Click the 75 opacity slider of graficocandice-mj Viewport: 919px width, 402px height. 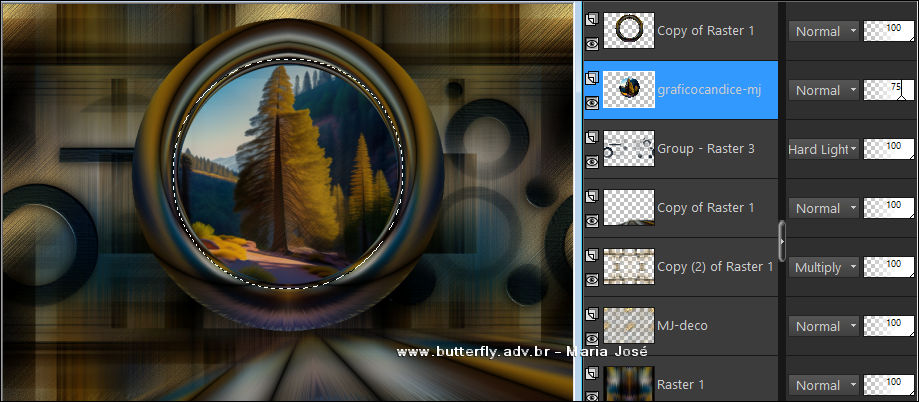[x=889, y=90]
